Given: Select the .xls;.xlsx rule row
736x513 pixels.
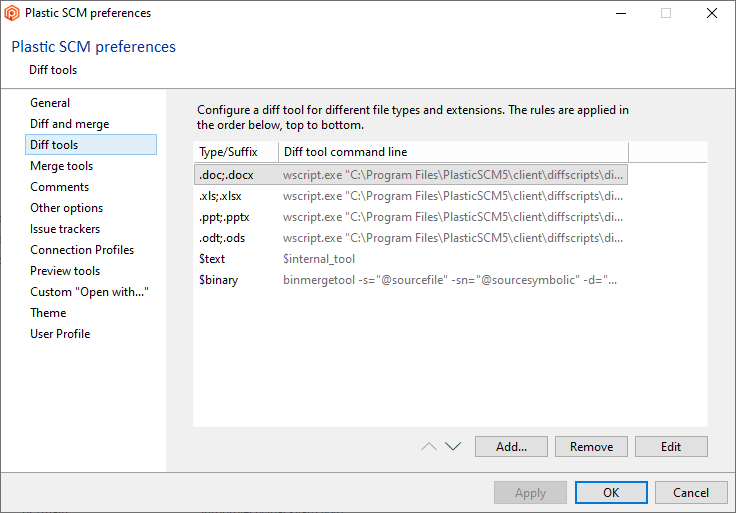Looking at the screenshot, I should pos(411,196).
